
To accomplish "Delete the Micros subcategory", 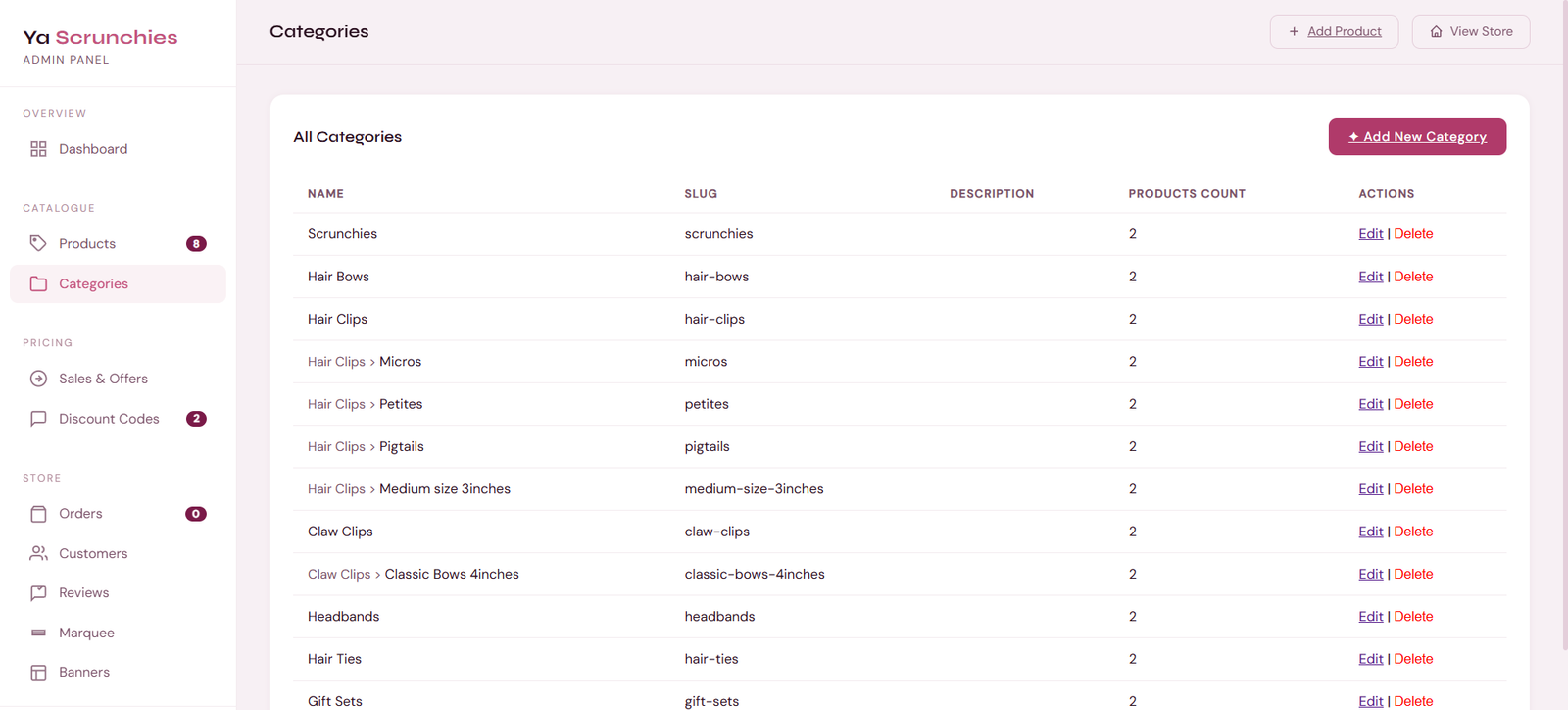I will (1413, 362).
